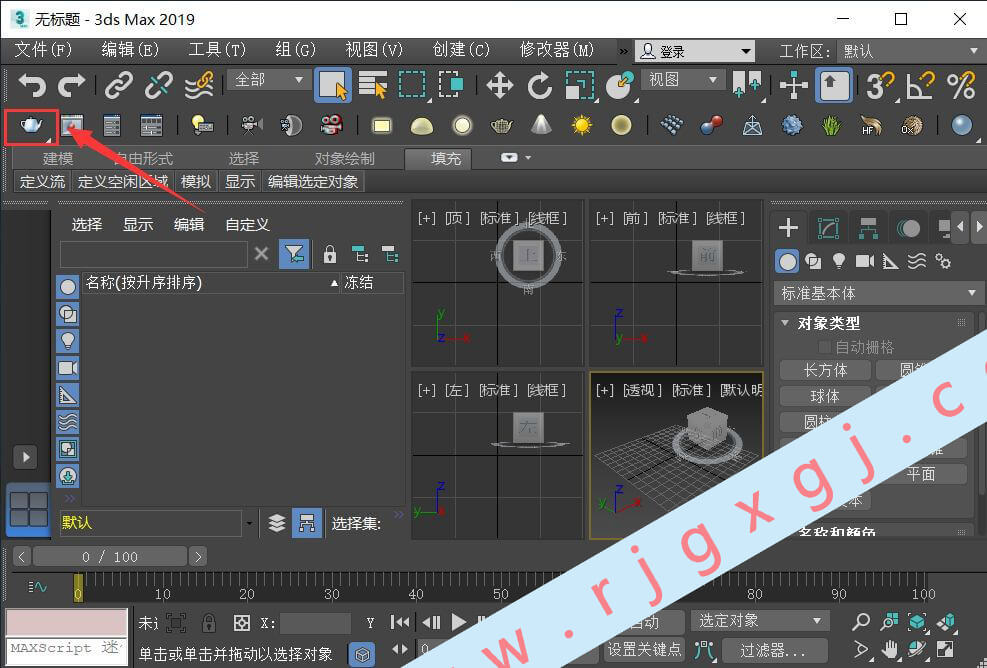Image resolution: width=987 pixels, height=668 pixels.
Task: Click the 模拟 ribbon button
Action: [x=196, y=182]
